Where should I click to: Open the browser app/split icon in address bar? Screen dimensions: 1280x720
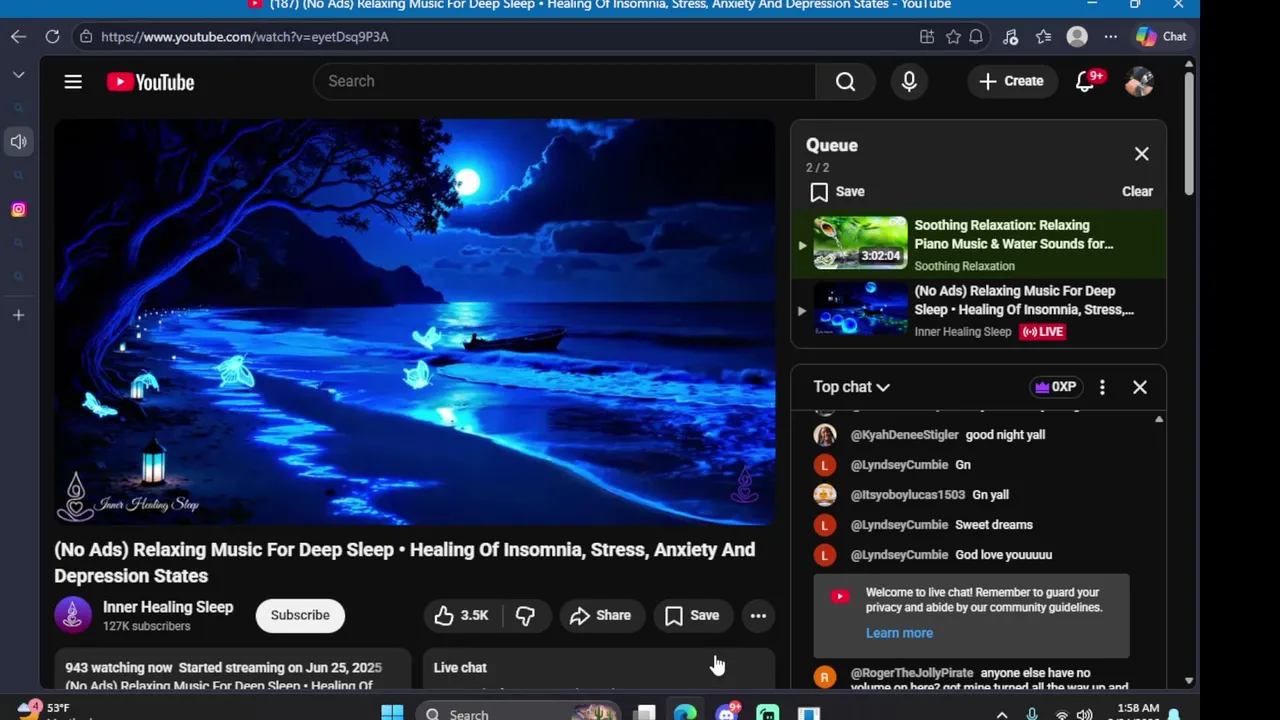[x=927, y=36]
